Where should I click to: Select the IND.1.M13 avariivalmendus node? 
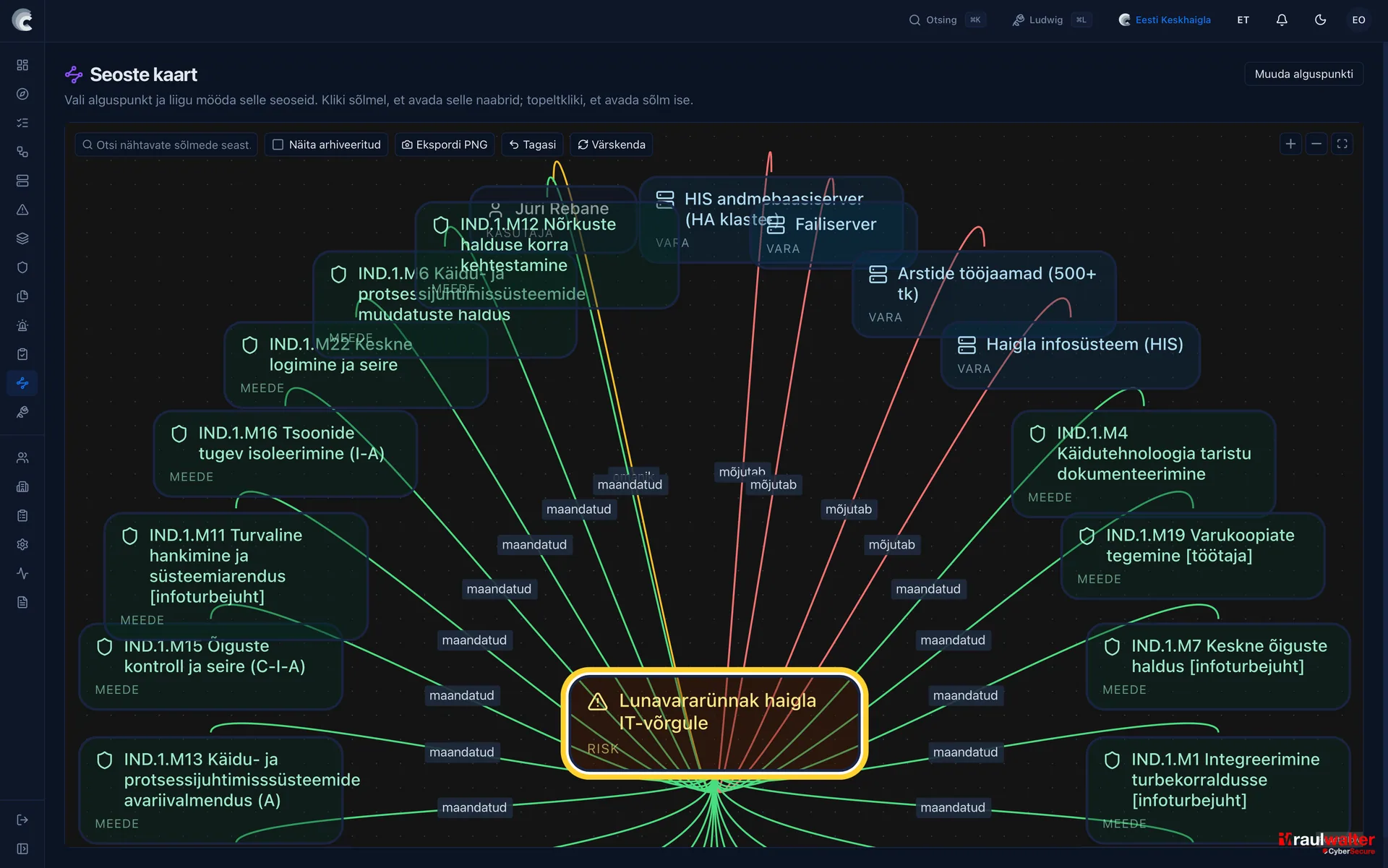[210, 790]
